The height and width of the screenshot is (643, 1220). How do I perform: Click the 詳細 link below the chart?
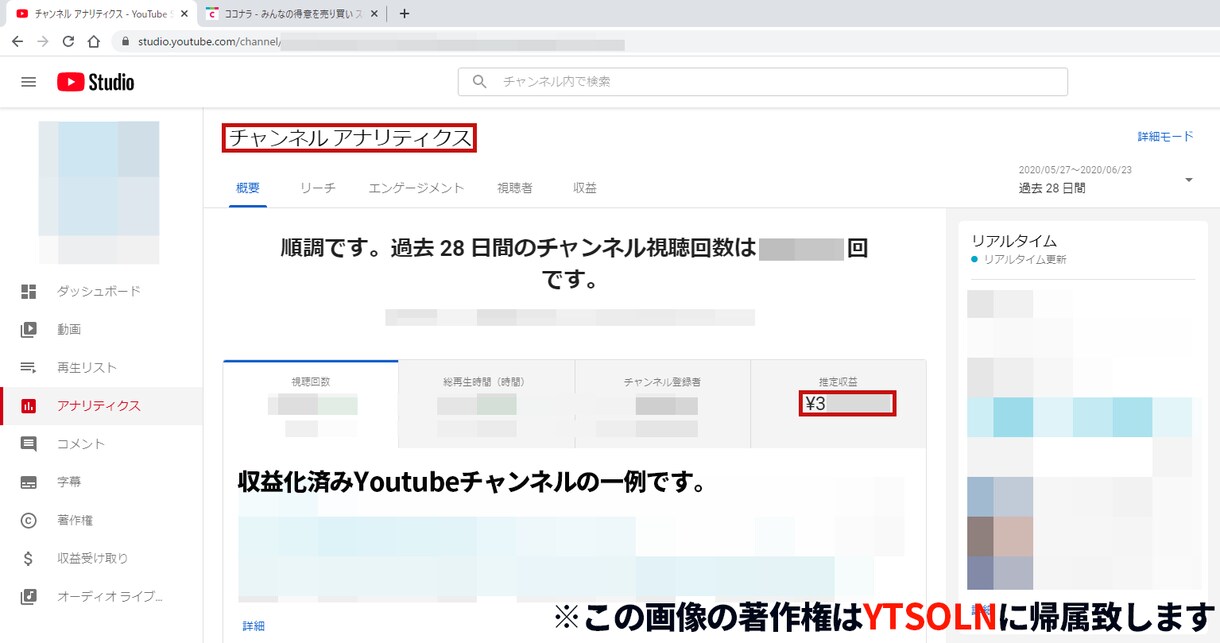tap(254, 626)
